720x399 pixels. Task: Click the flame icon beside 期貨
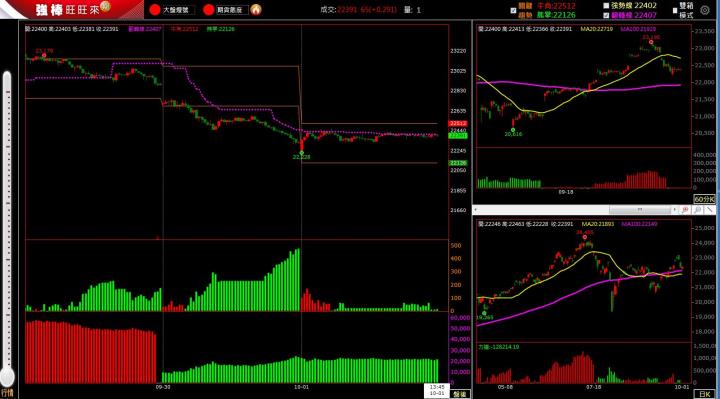click(256, 10)
